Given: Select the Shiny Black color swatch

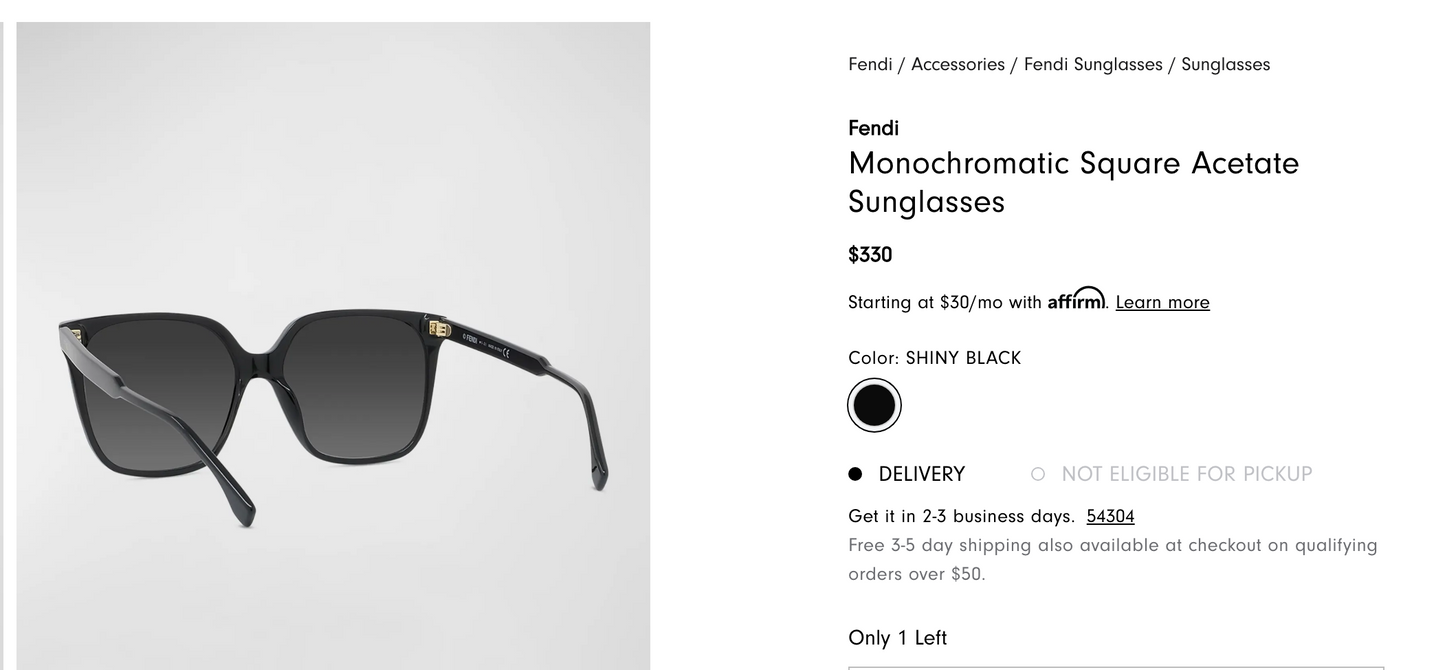Looking at the screenshot, I should tap(874, 405).
